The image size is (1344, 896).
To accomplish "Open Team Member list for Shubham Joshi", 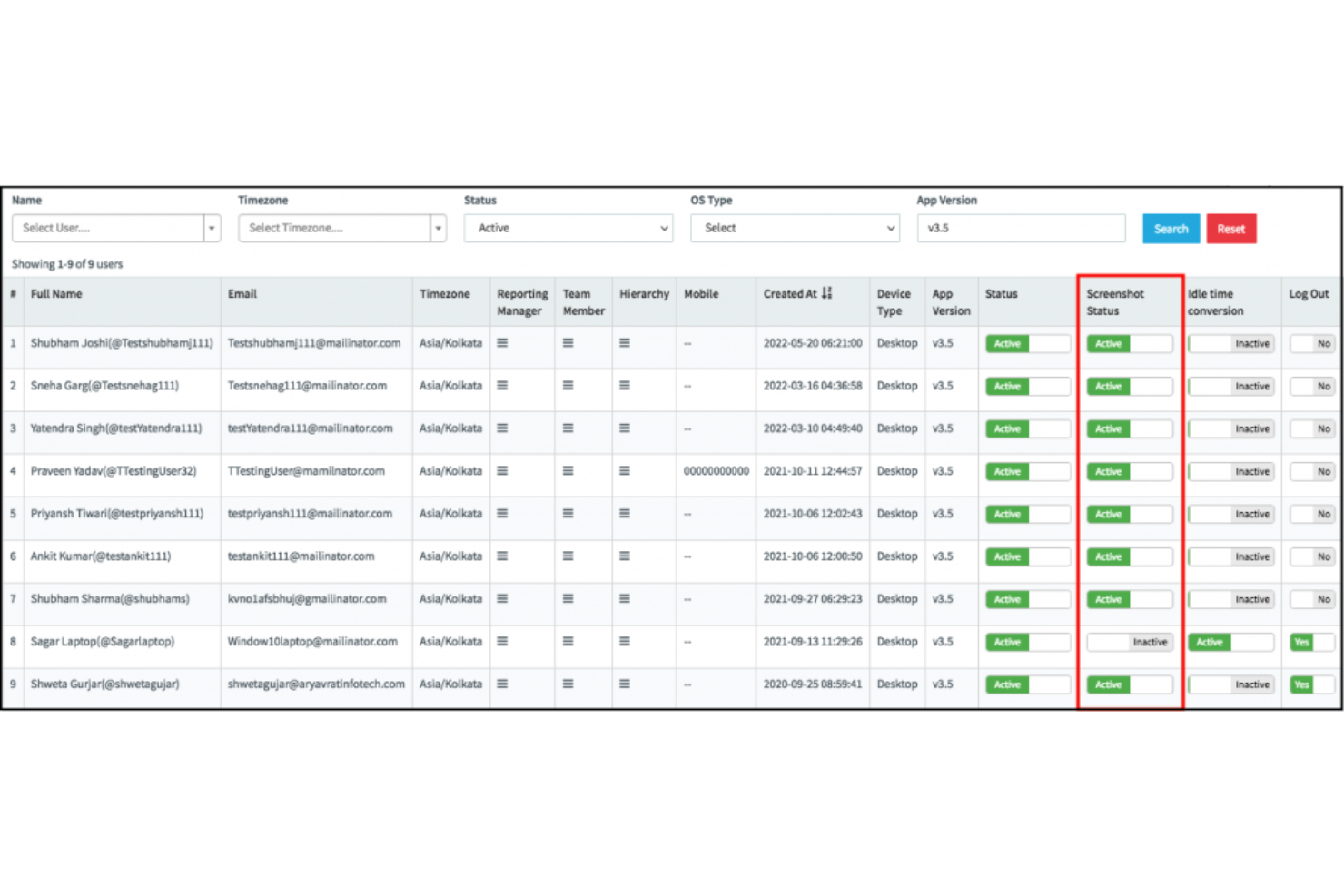I will 568,343.
